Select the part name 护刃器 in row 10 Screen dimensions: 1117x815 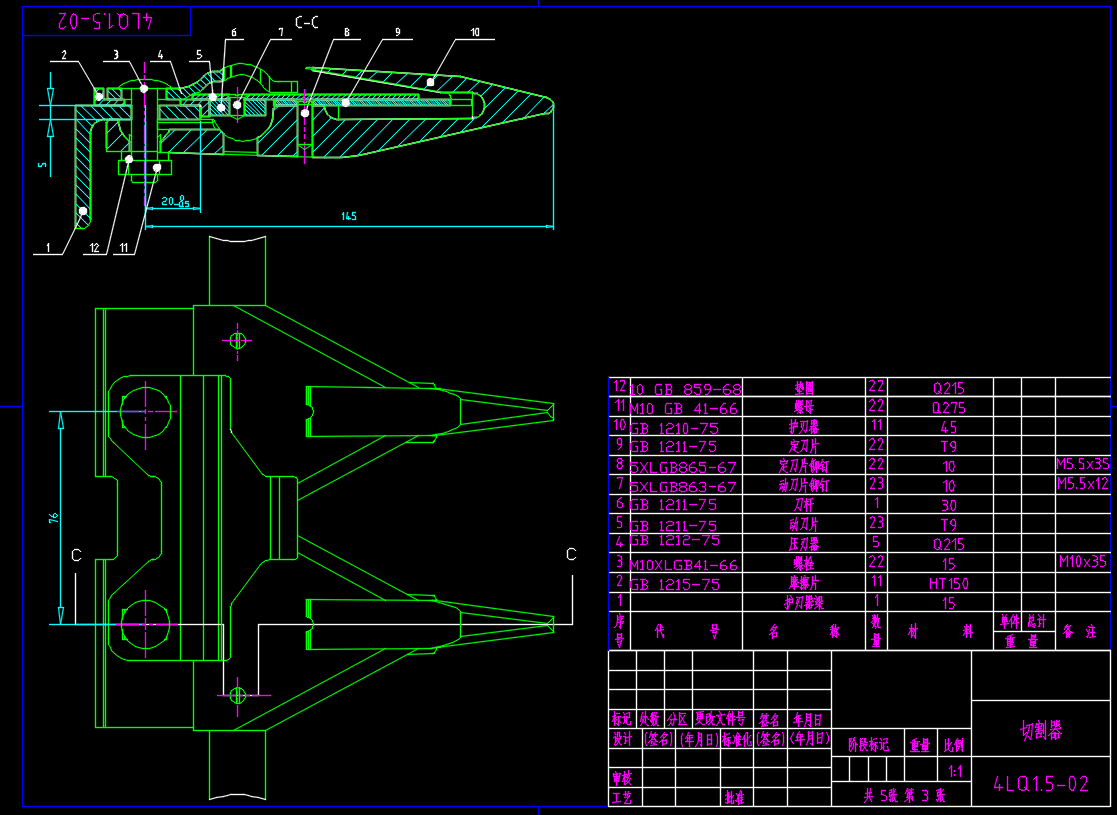[x=804, y=426]
